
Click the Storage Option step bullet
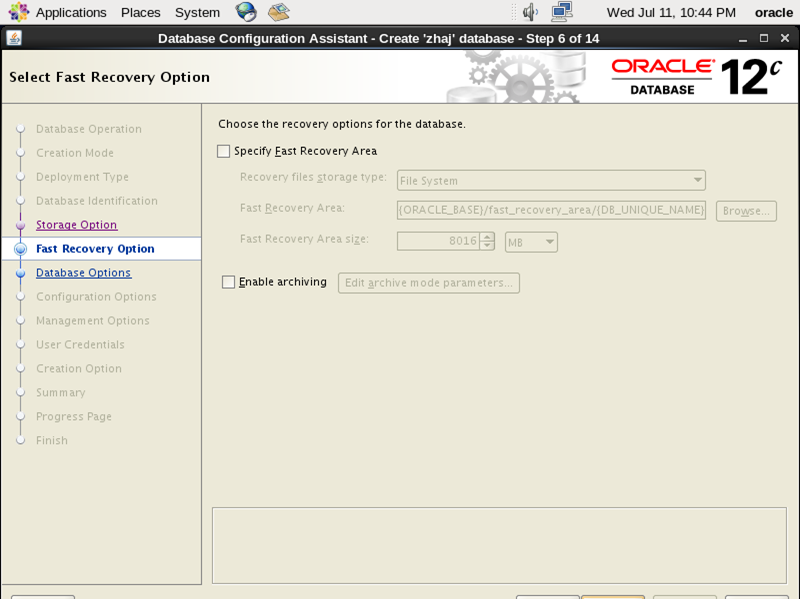point(20,225)
